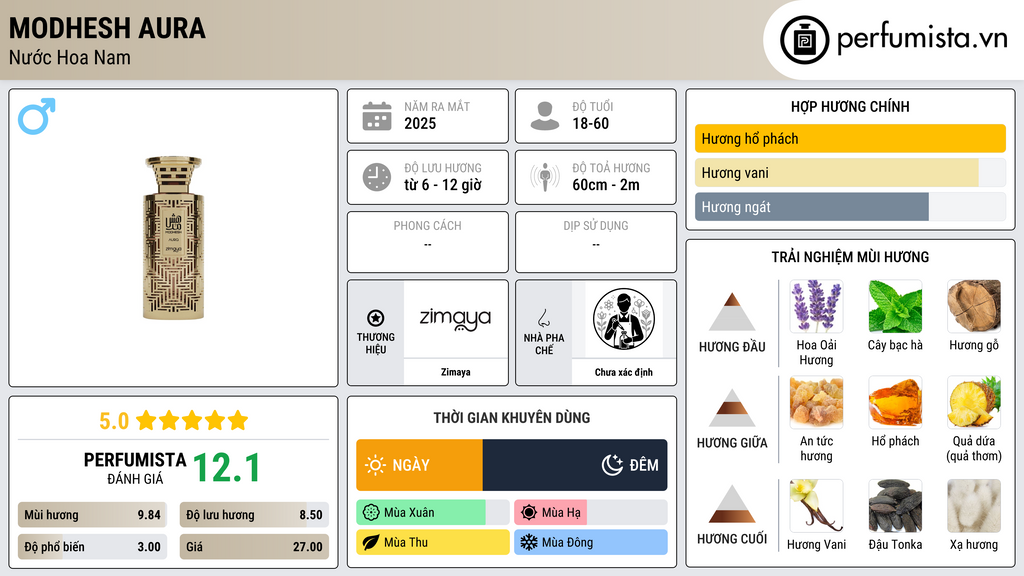Select the Đêm nighttime segment

point(575,465)
